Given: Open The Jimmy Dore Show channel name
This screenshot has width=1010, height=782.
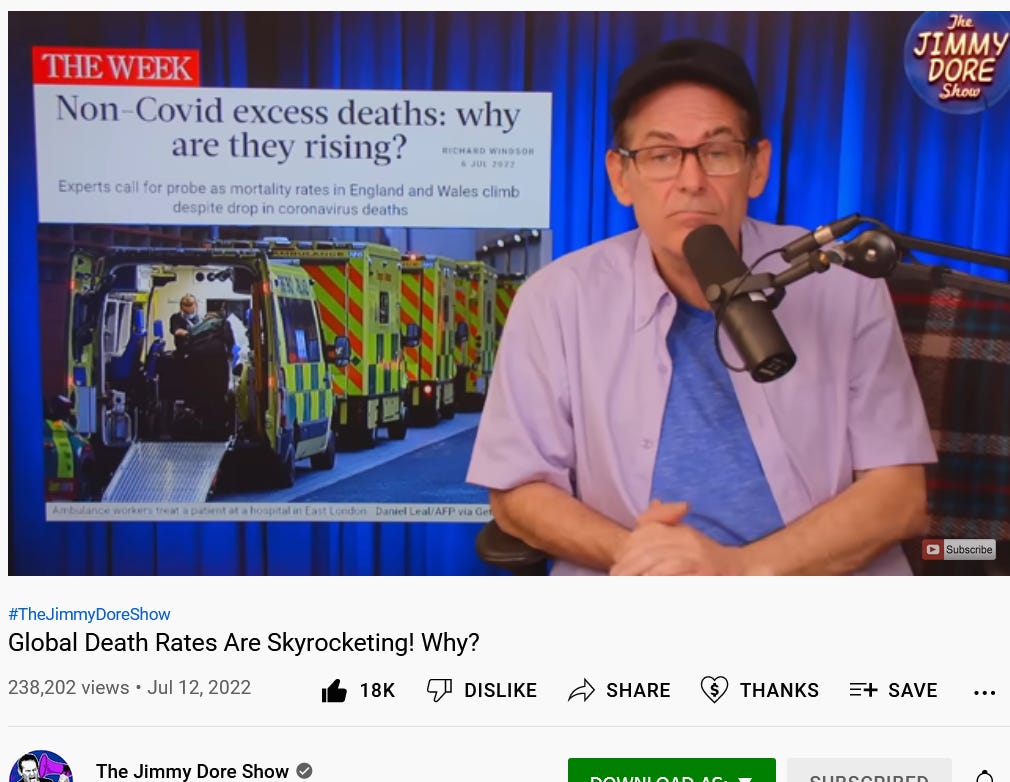Looking at the screenshot, I should tap(192, 771).
